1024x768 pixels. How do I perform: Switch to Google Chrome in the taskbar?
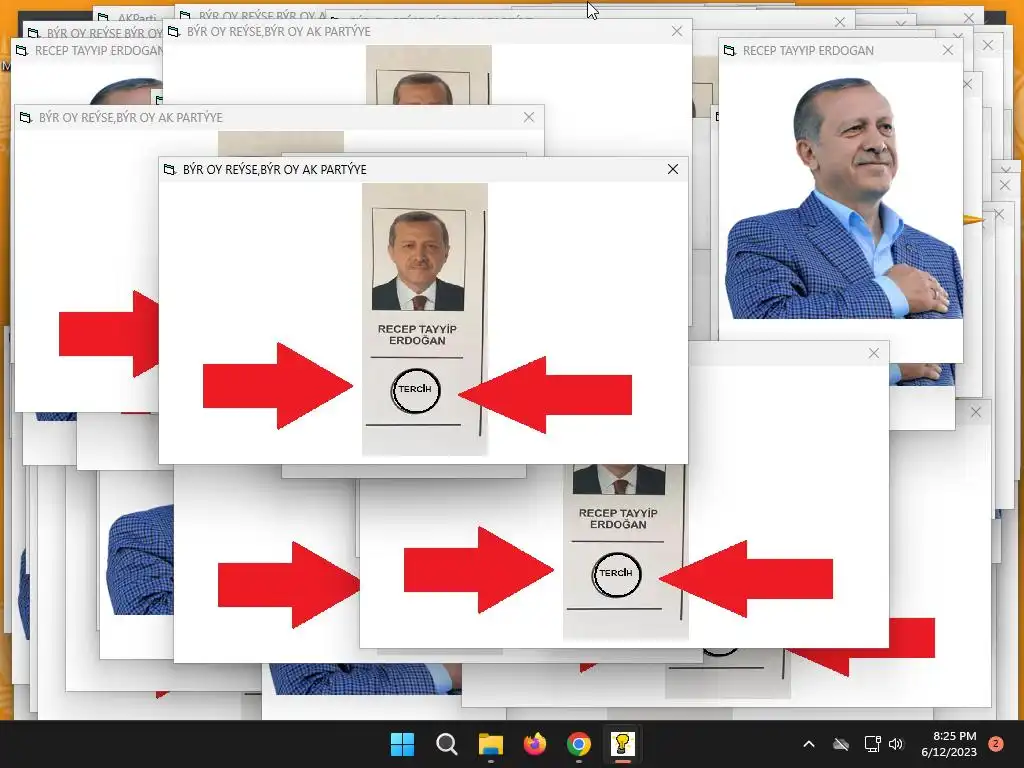tap(579, 744)
